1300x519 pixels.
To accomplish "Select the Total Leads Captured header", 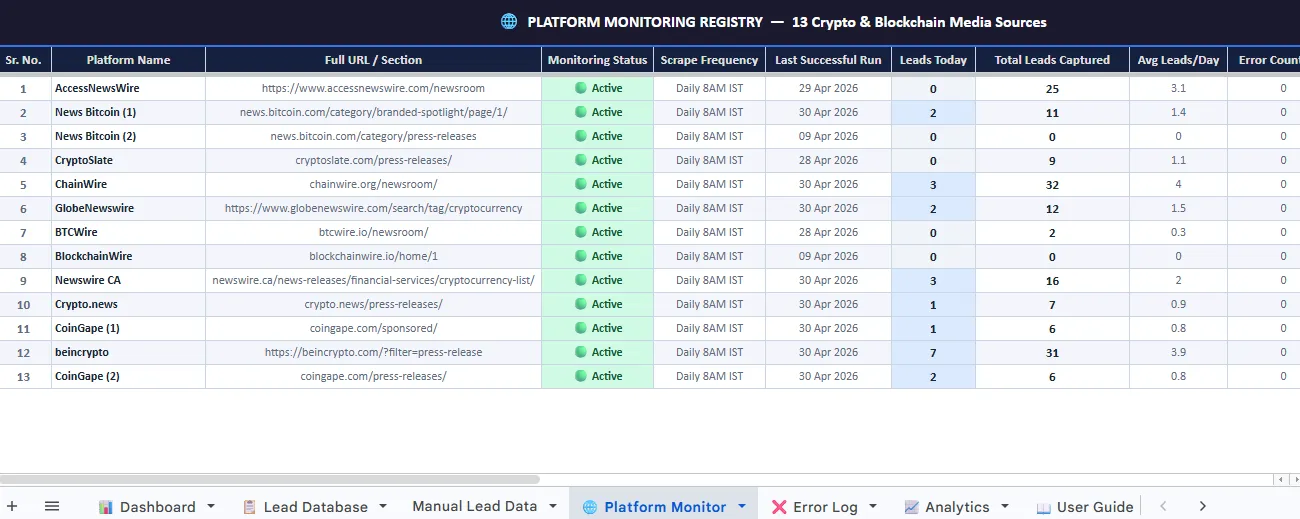I will pyautogui.click(x=1052, y=60).
